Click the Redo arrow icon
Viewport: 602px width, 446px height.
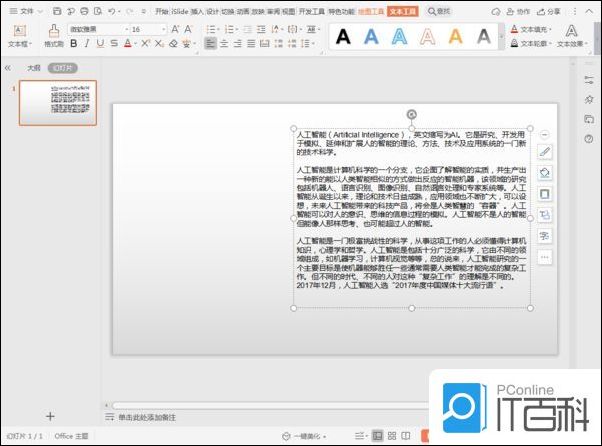(130, 12)
